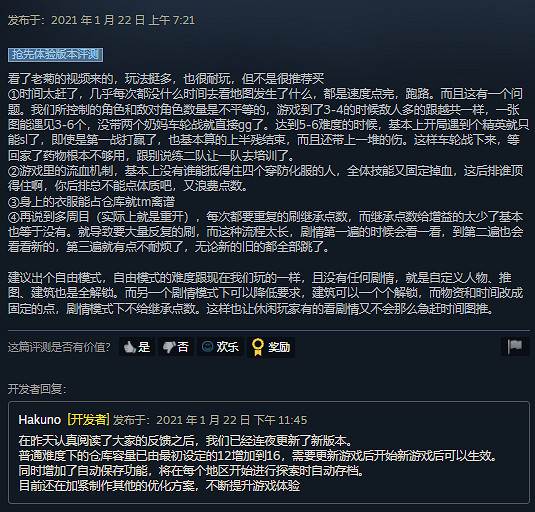Mark the review as 欢乐 (Funny)
535x512 pixels.
228,347
